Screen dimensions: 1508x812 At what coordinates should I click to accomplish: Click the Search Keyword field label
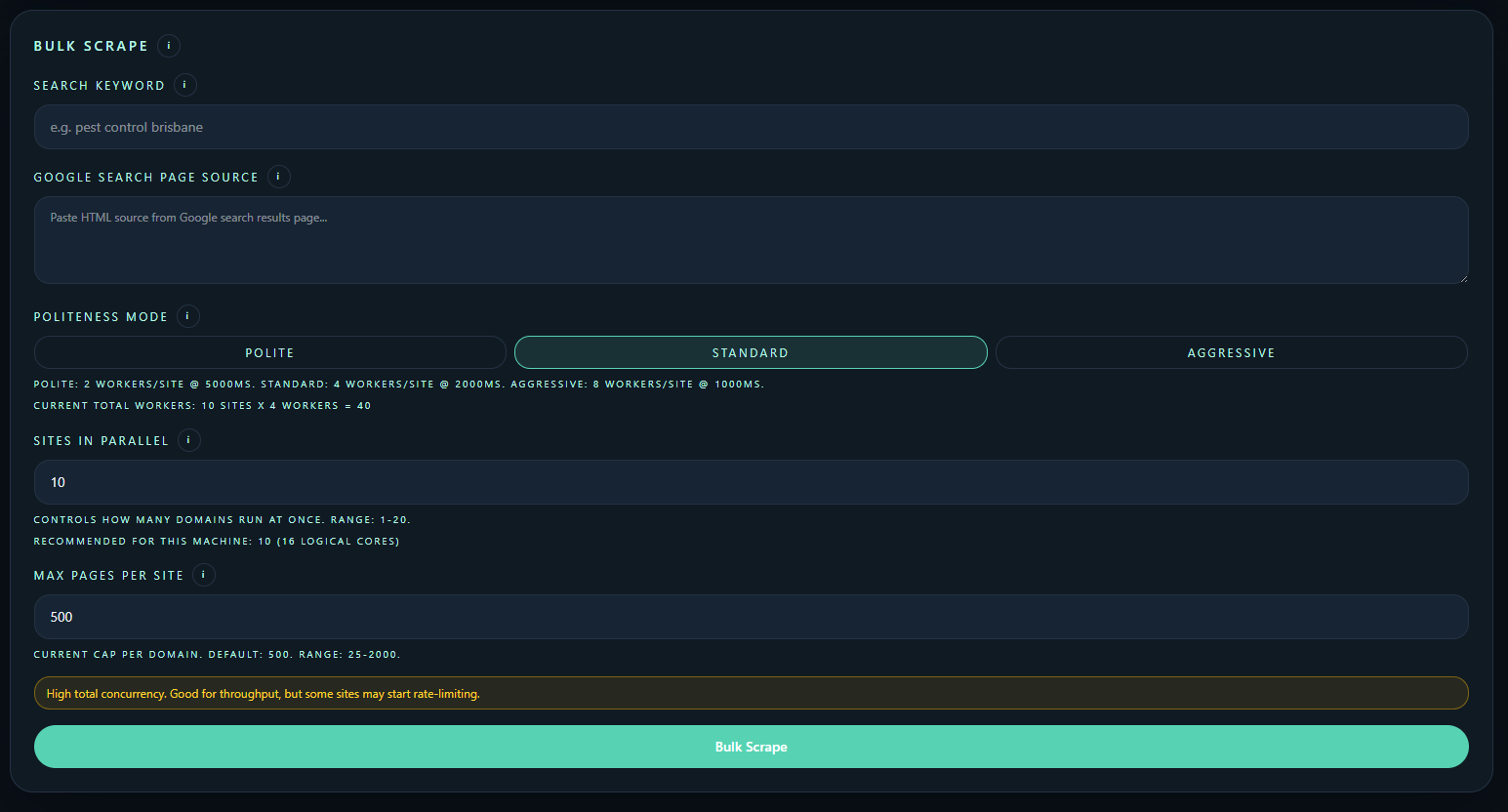pos(99,86)
